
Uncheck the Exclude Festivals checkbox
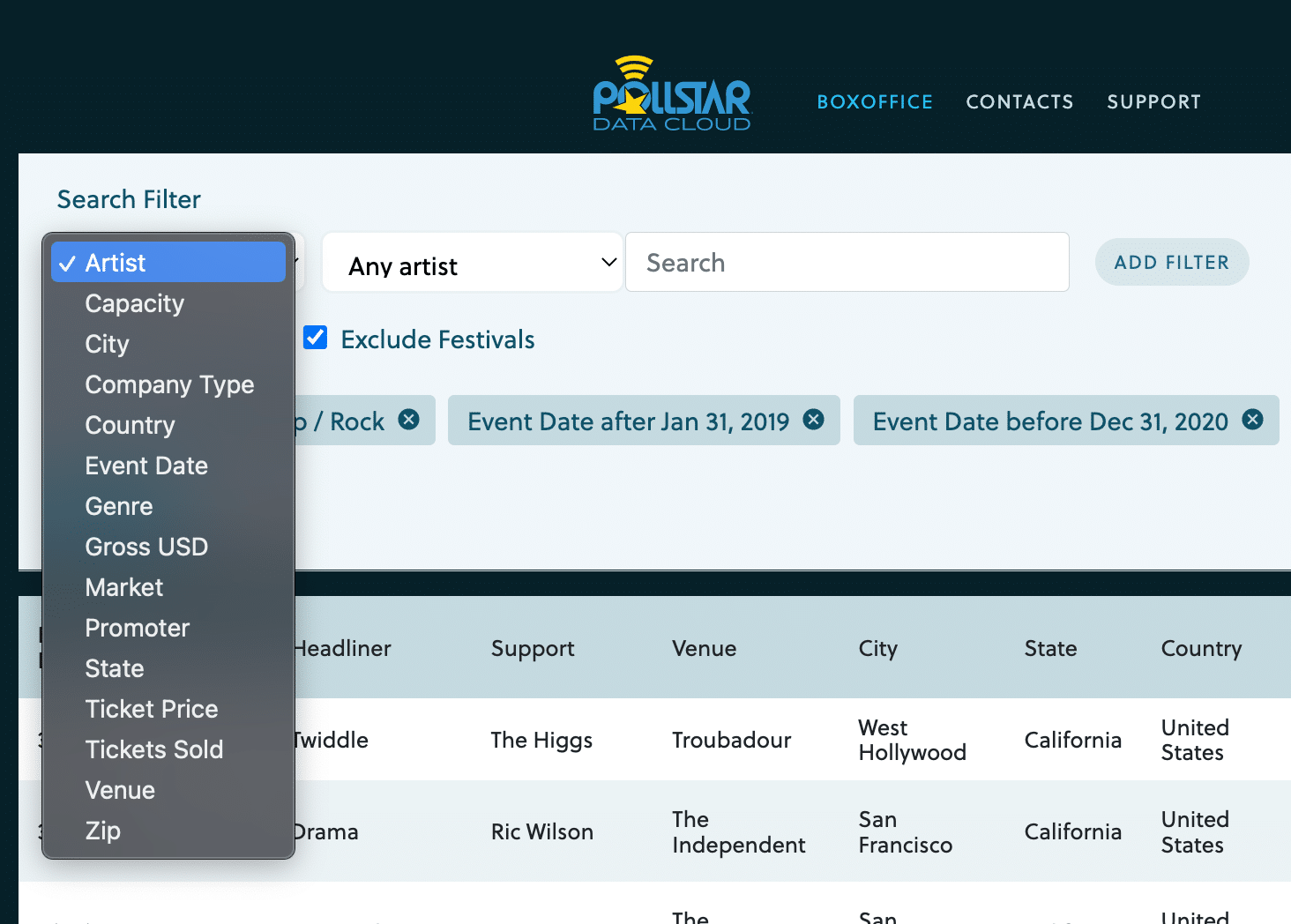[x=315, y=338]
